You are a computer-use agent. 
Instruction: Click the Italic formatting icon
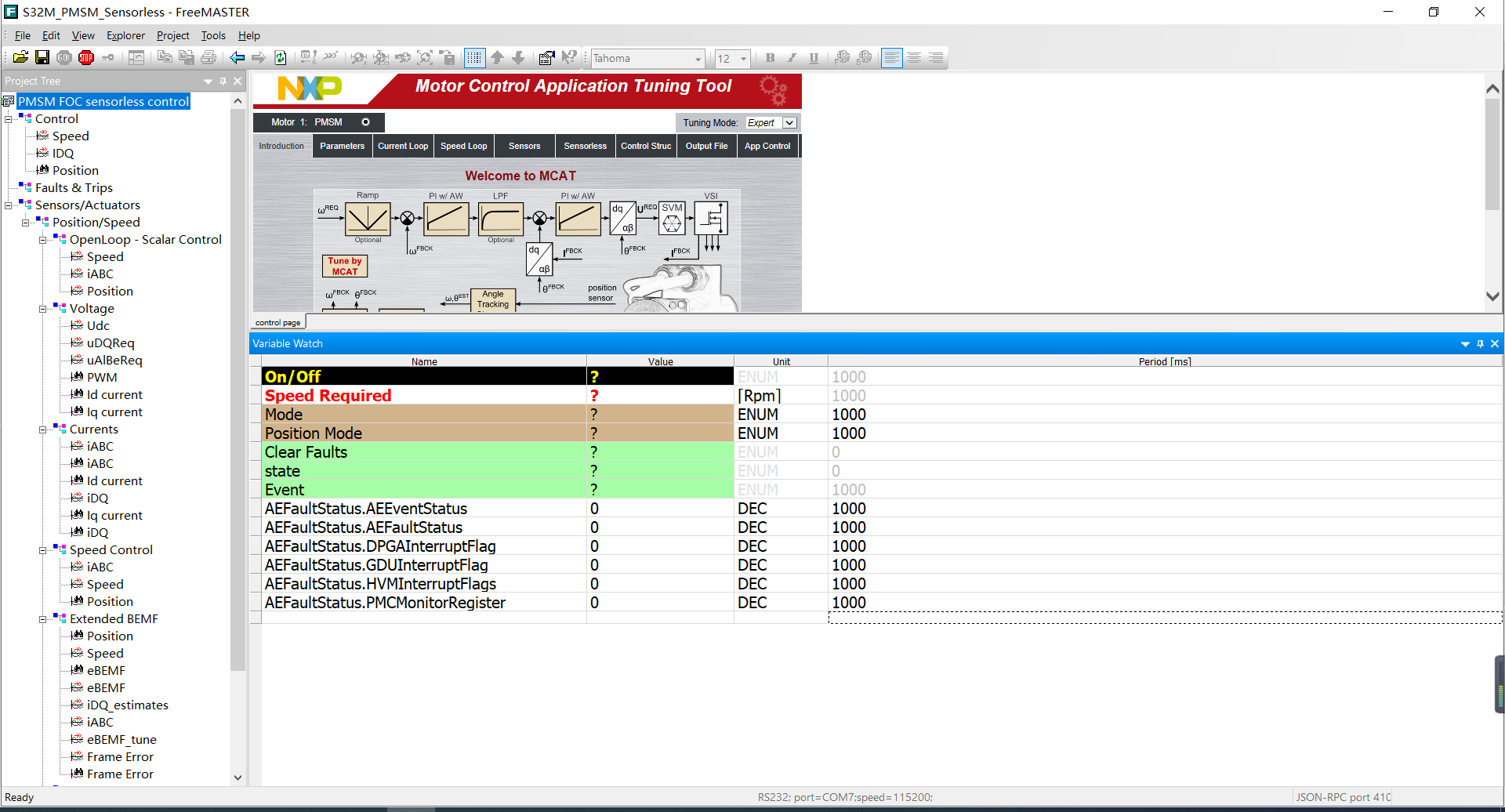click(x=792, y=58)
